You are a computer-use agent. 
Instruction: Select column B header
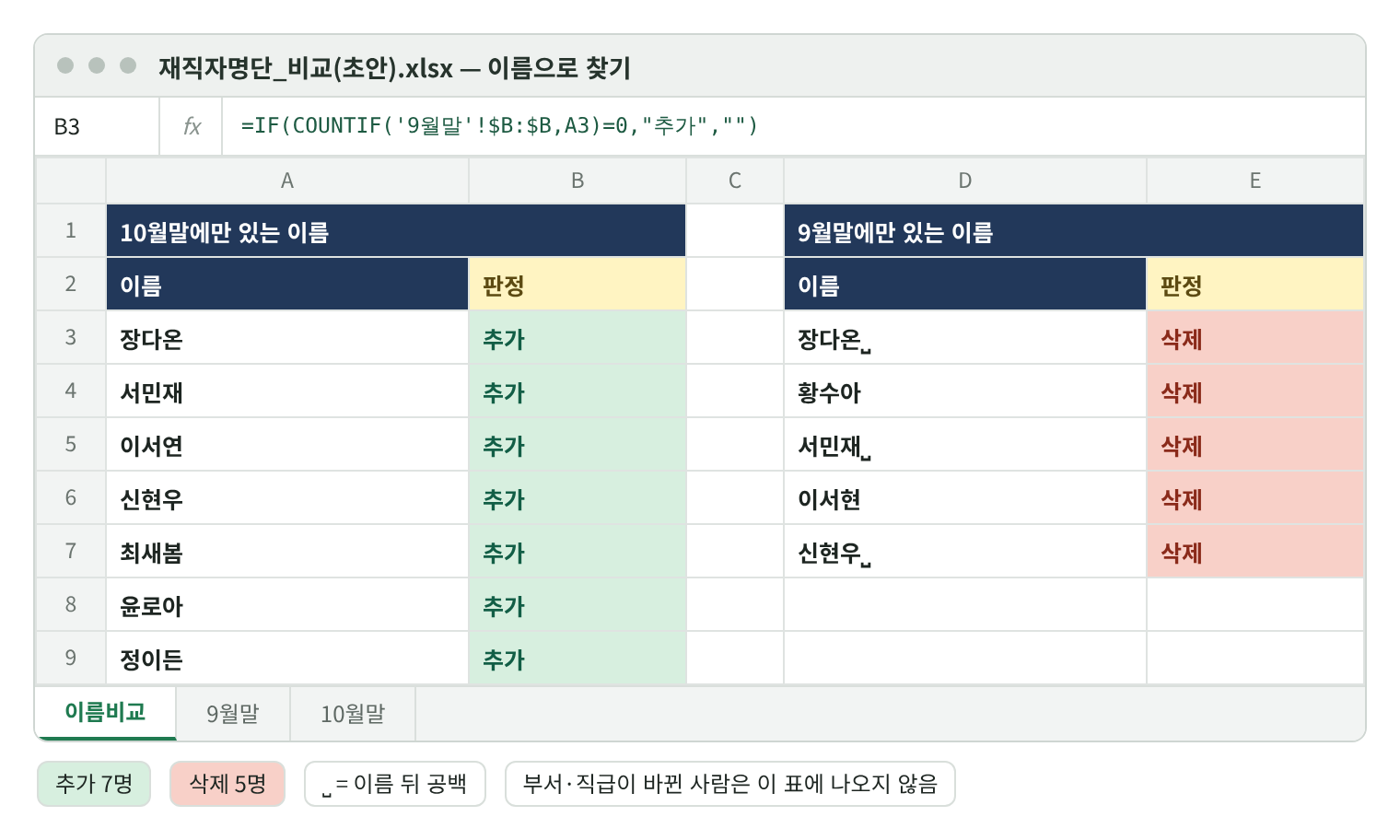(577, 181)
